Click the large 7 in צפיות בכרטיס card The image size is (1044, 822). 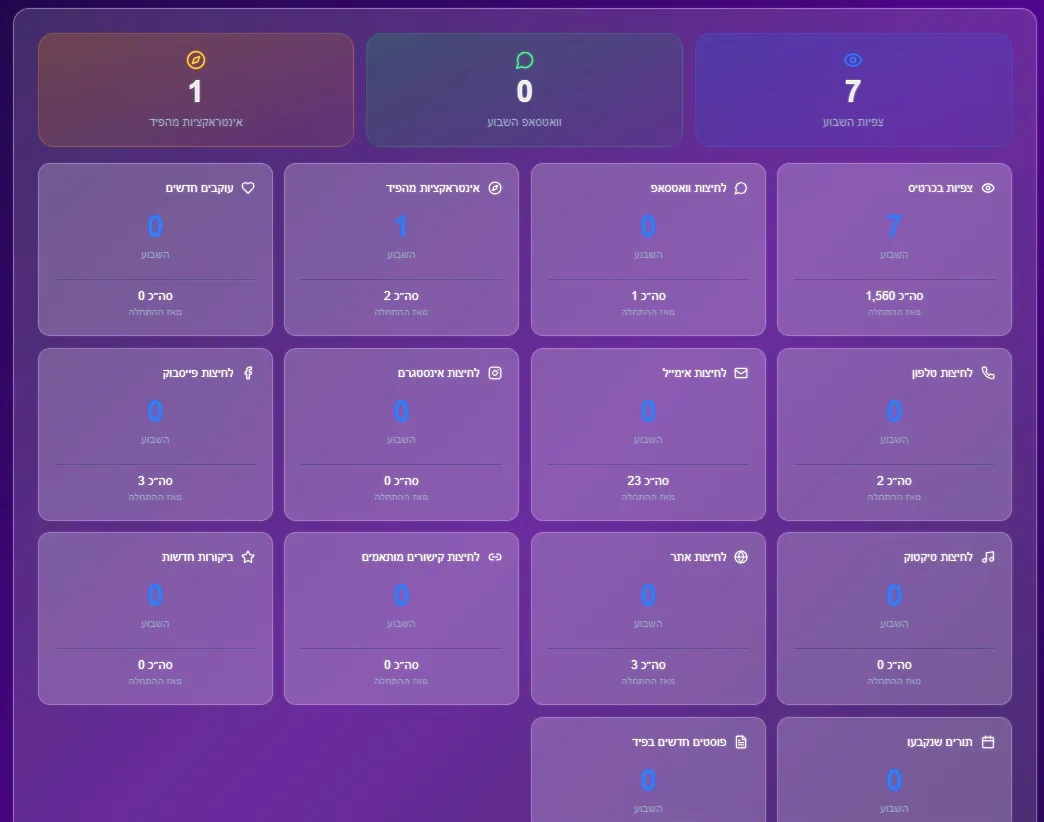pos(894,226)
